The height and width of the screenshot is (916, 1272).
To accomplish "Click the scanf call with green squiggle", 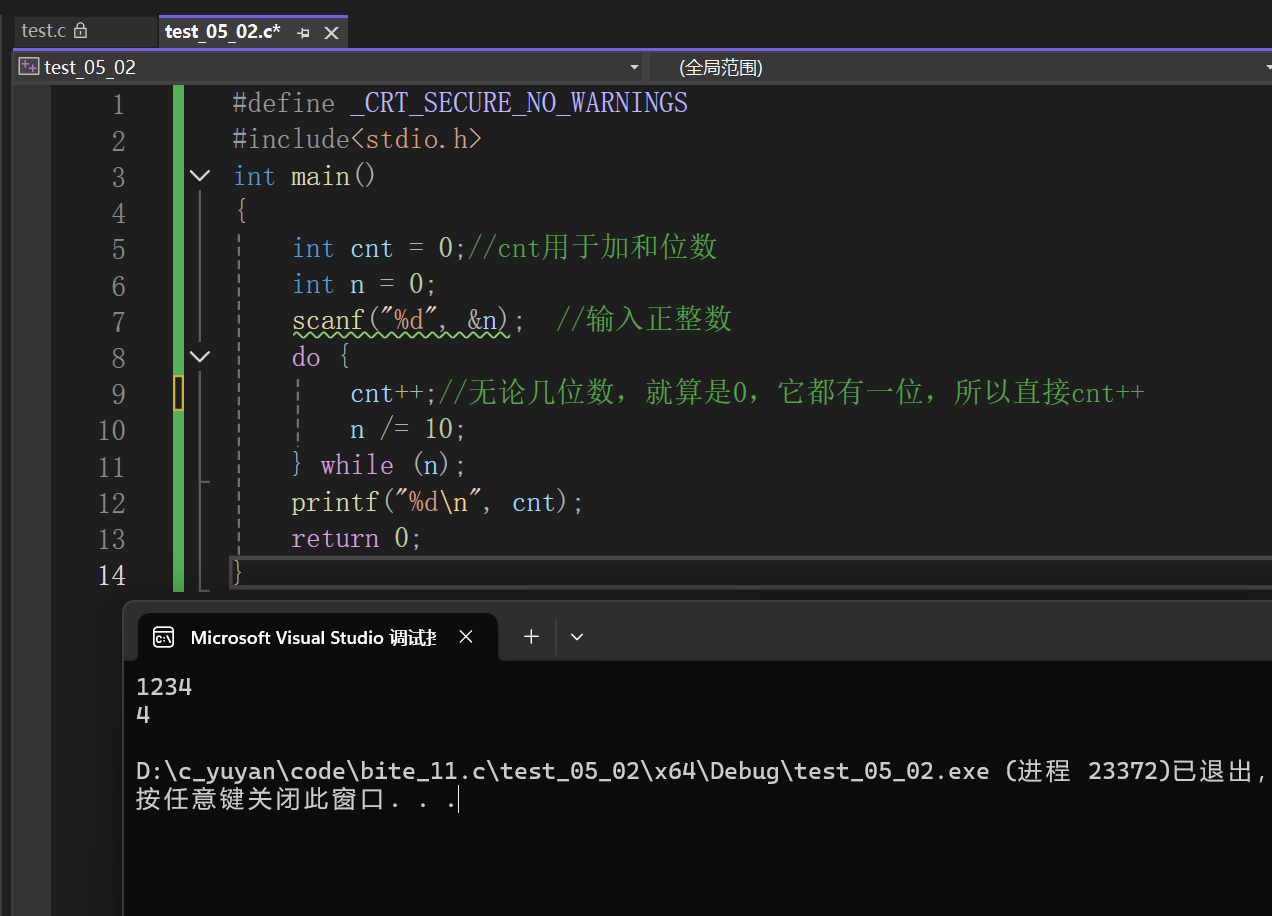I will tap(408, 321).
